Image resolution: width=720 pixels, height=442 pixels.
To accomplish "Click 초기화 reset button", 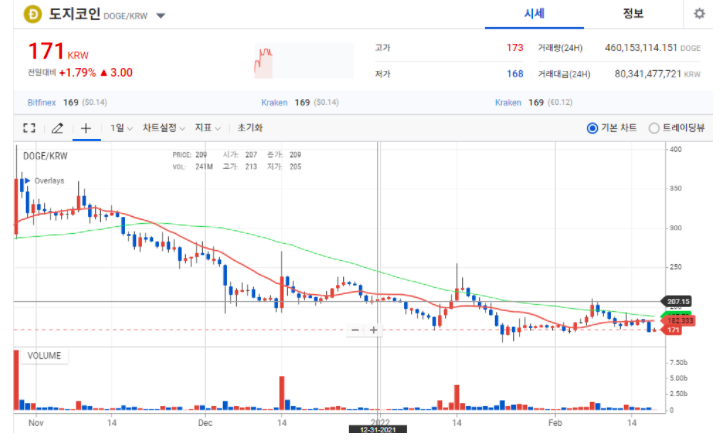I will (250, 128).
